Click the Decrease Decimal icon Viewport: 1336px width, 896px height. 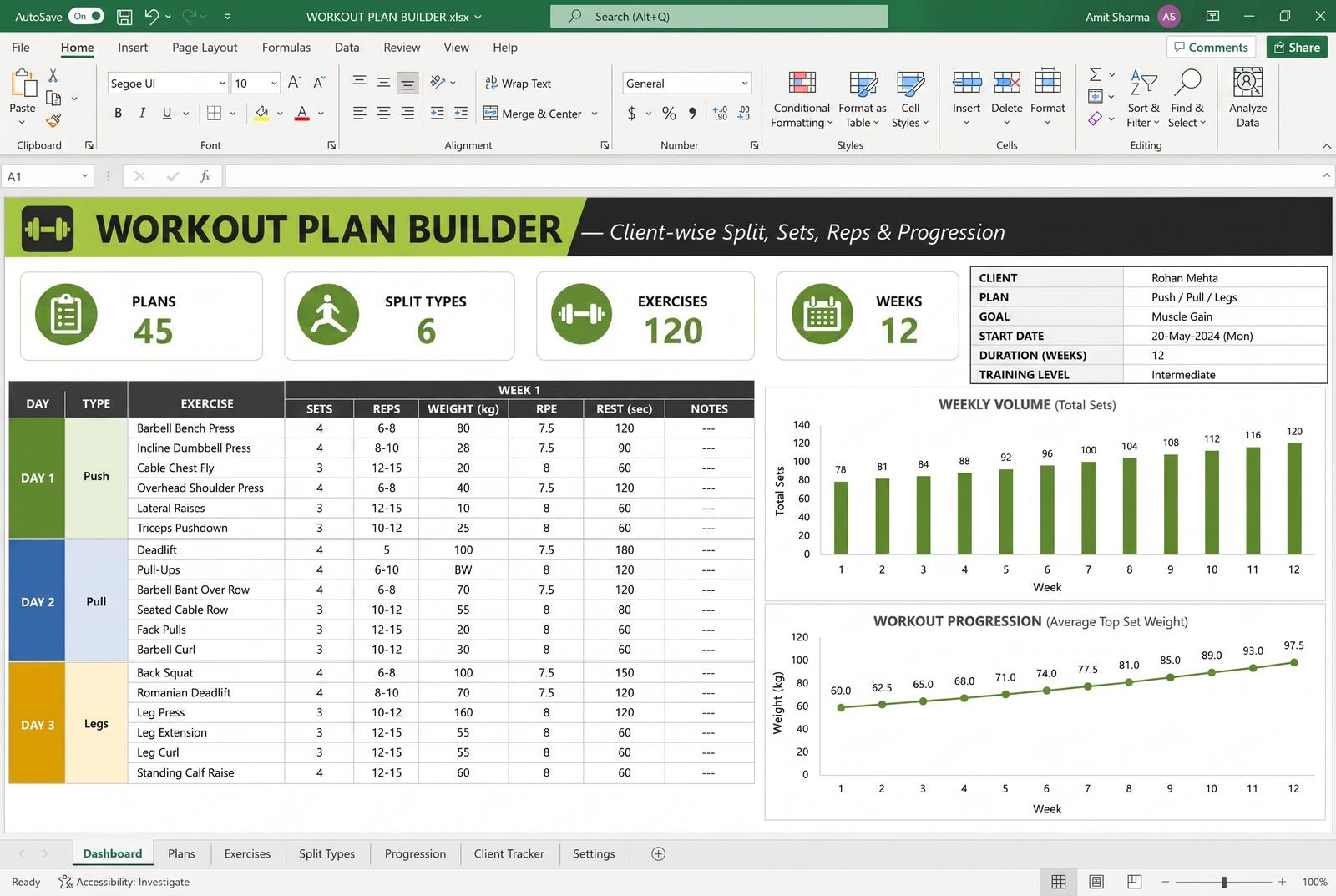[744, 113]
